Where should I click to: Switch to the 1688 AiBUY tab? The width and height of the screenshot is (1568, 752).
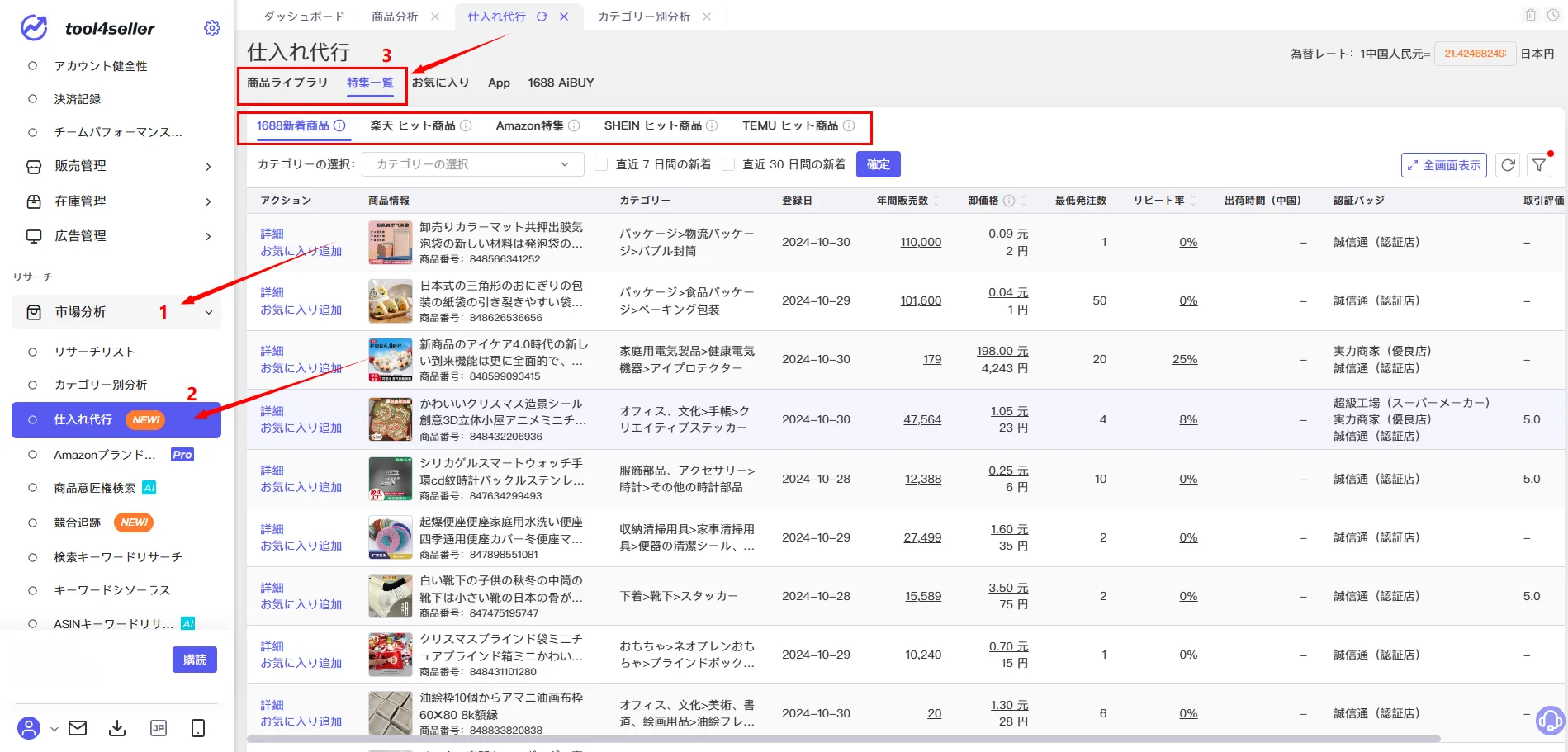tap(561, 83)
